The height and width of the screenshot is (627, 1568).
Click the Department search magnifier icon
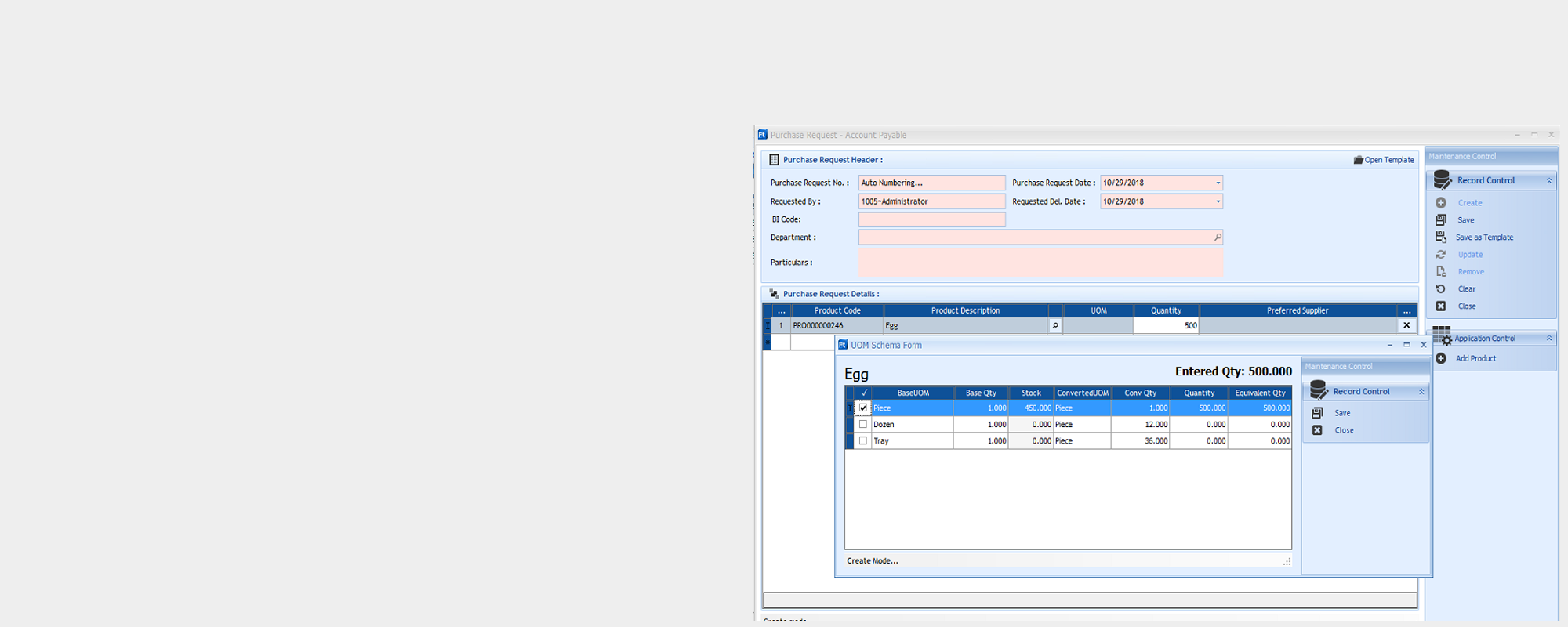(x=1217, y=237)
